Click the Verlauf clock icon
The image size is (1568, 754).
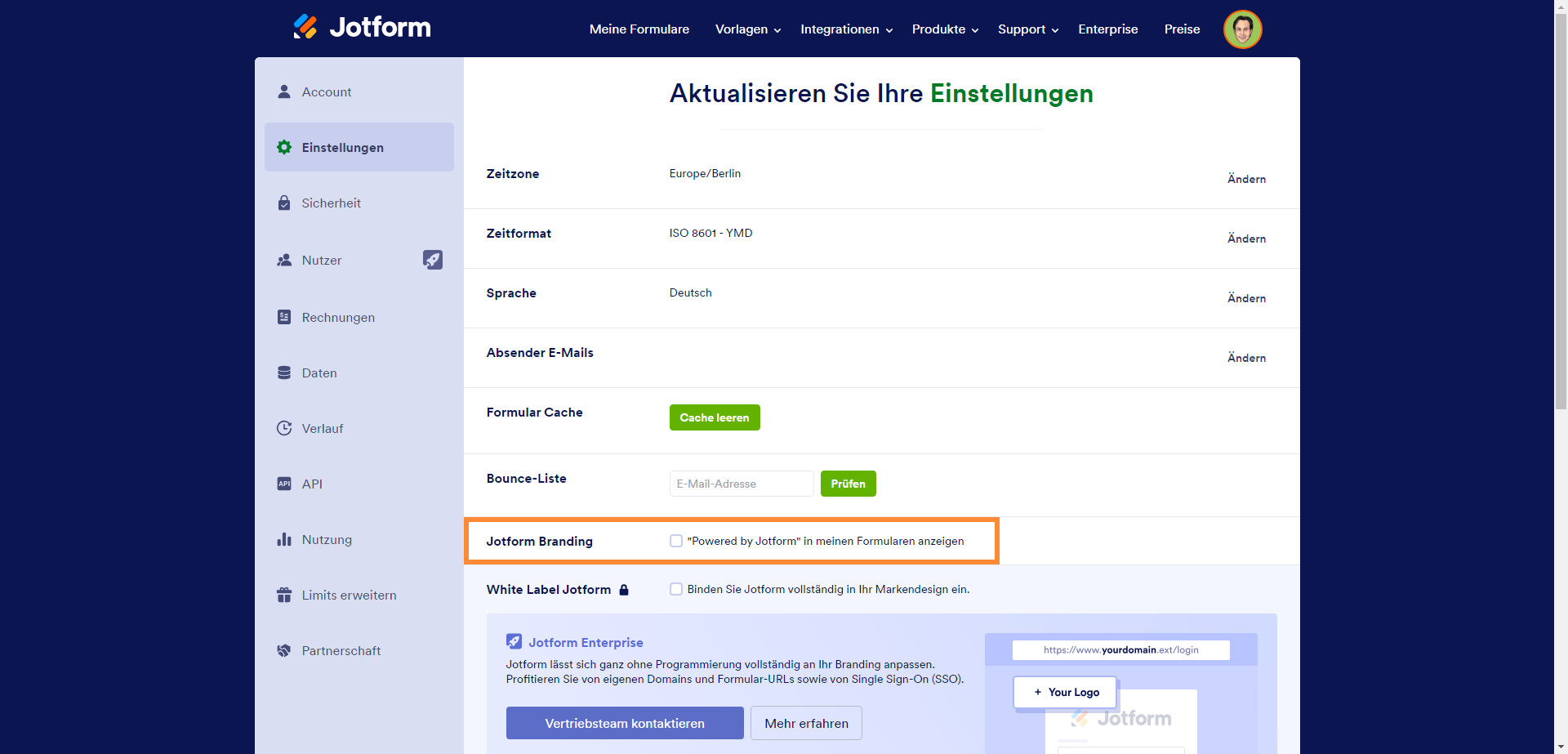(x=284, y=428)
